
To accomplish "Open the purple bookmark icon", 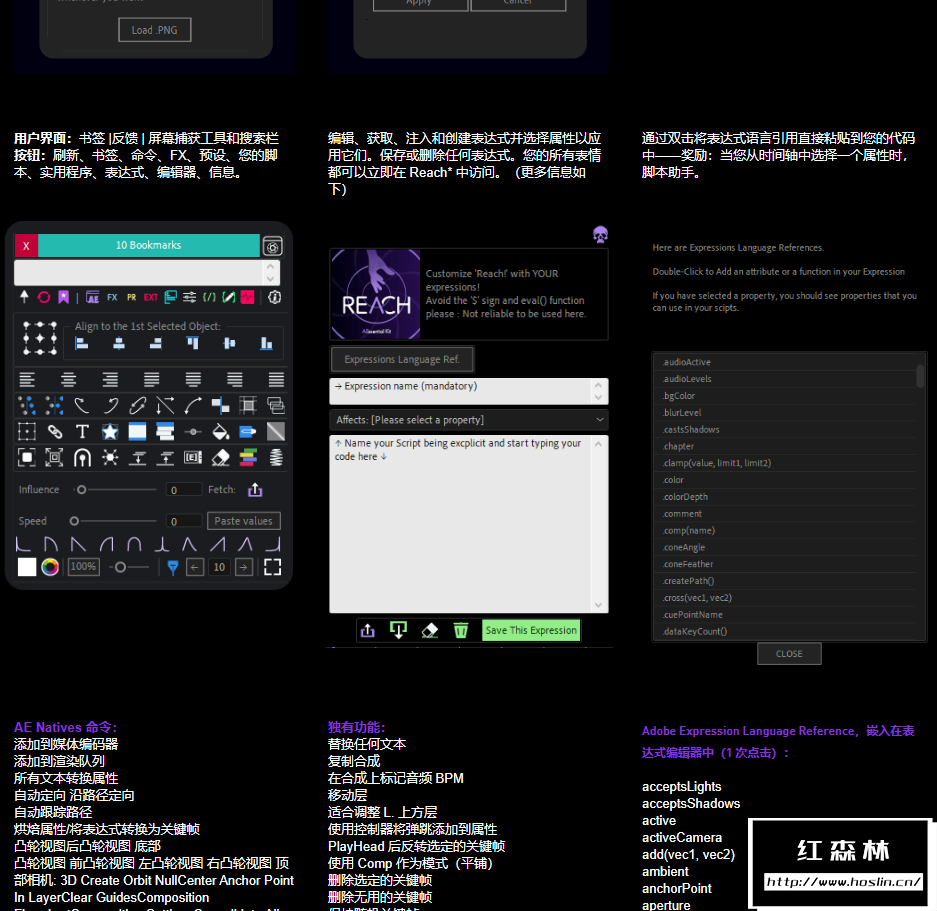I will pyautogui.click(x=63, y=297).
